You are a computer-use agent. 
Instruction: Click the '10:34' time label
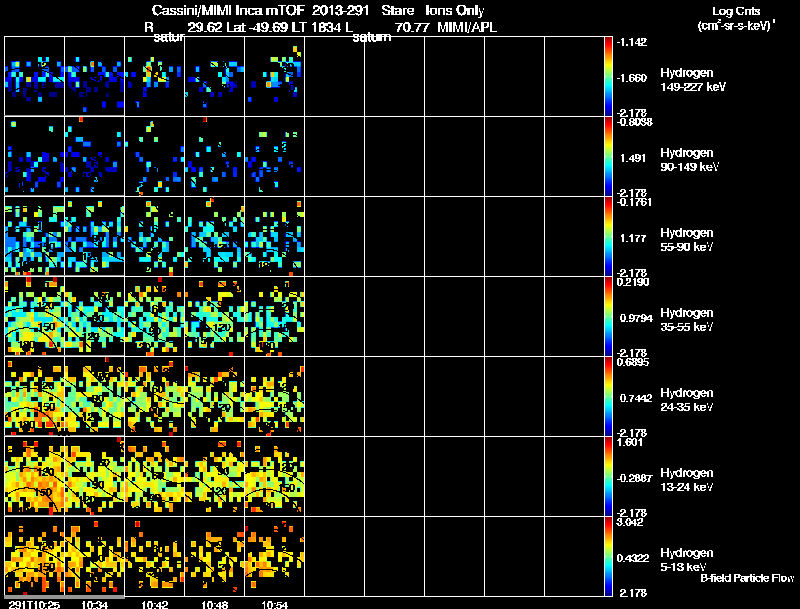pos(94,604)
